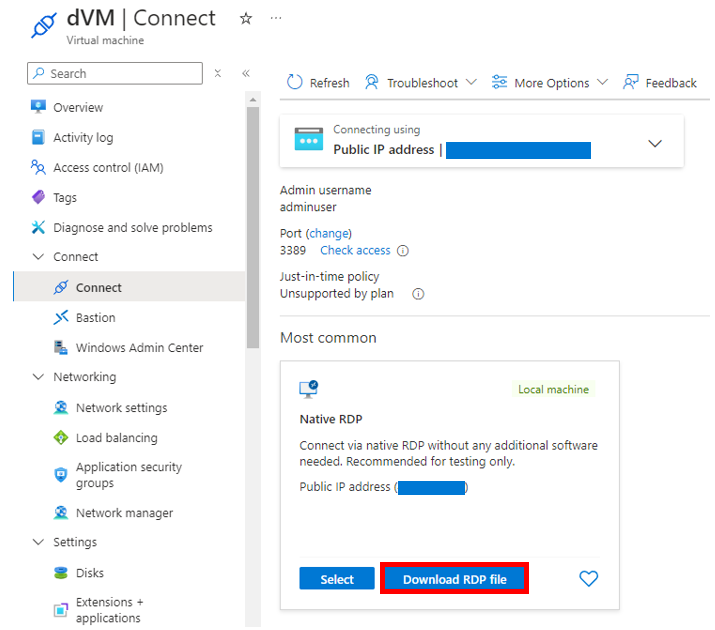
Task: Click the green Load balancing icon
Action: (61, 438)
